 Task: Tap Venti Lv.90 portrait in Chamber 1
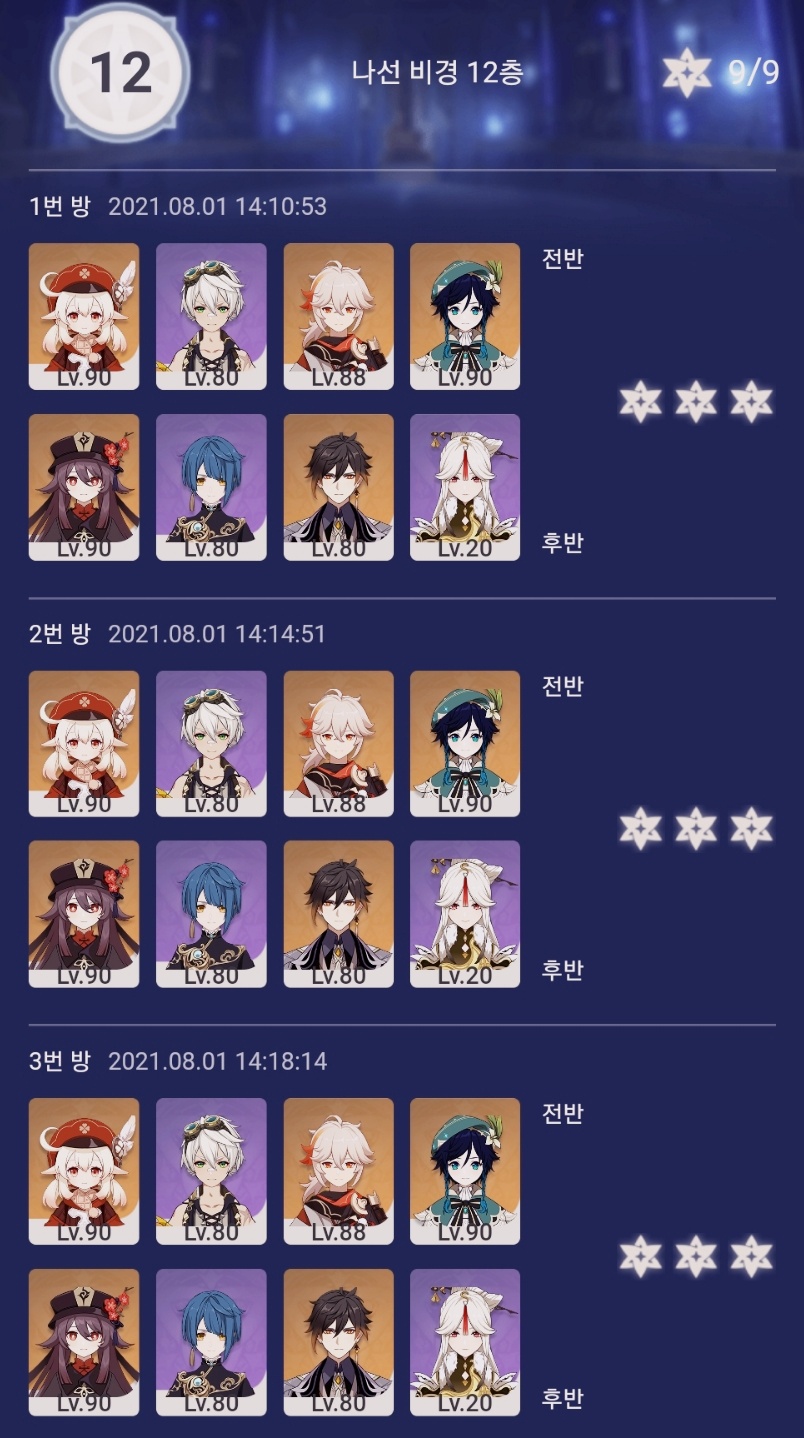465,316
